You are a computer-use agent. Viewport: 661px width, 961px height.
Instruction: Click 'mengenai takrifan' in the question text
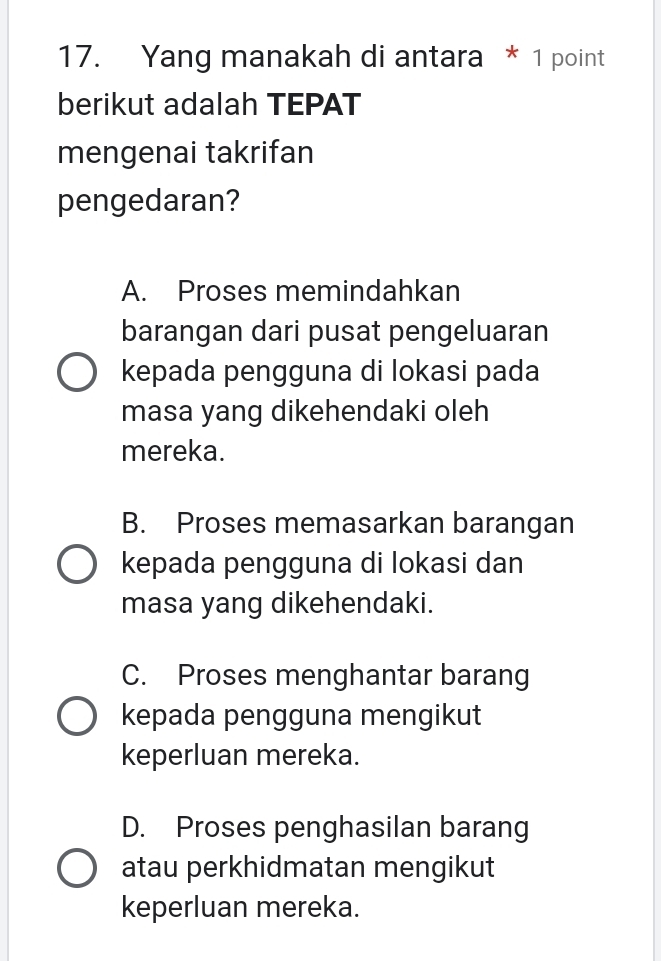click(x=186, y=153)
